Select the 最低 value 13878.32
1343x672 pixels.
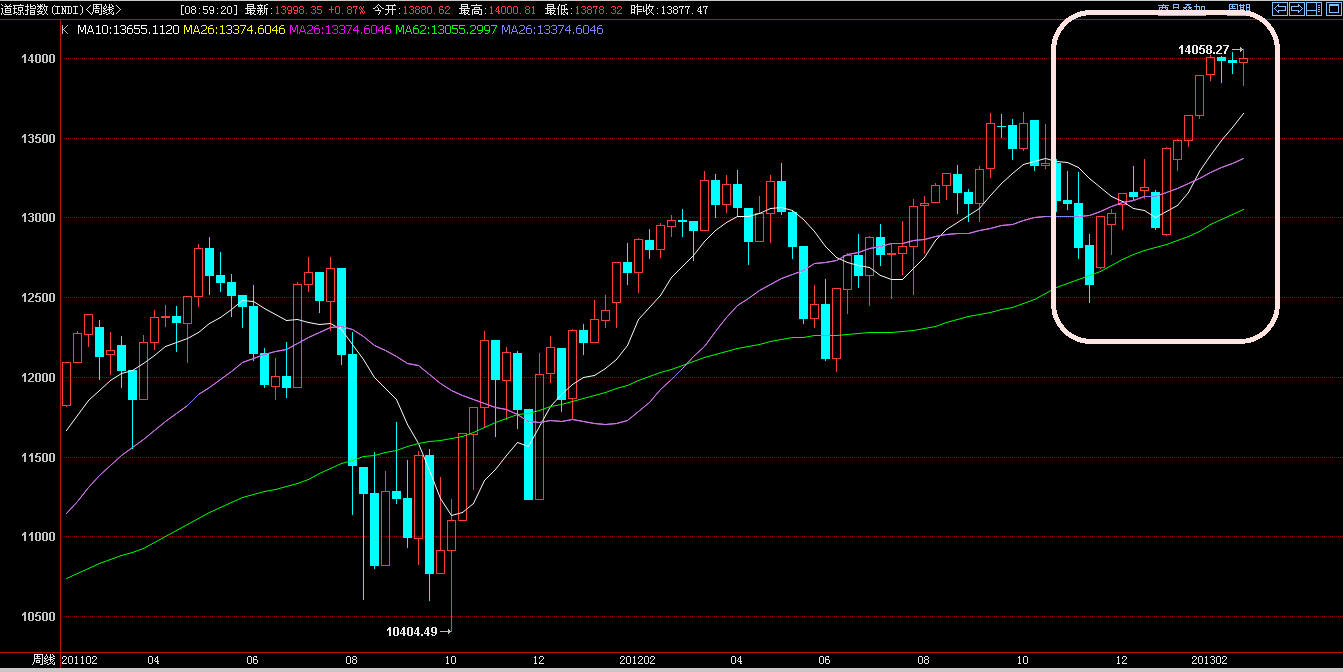pos(597,10)
